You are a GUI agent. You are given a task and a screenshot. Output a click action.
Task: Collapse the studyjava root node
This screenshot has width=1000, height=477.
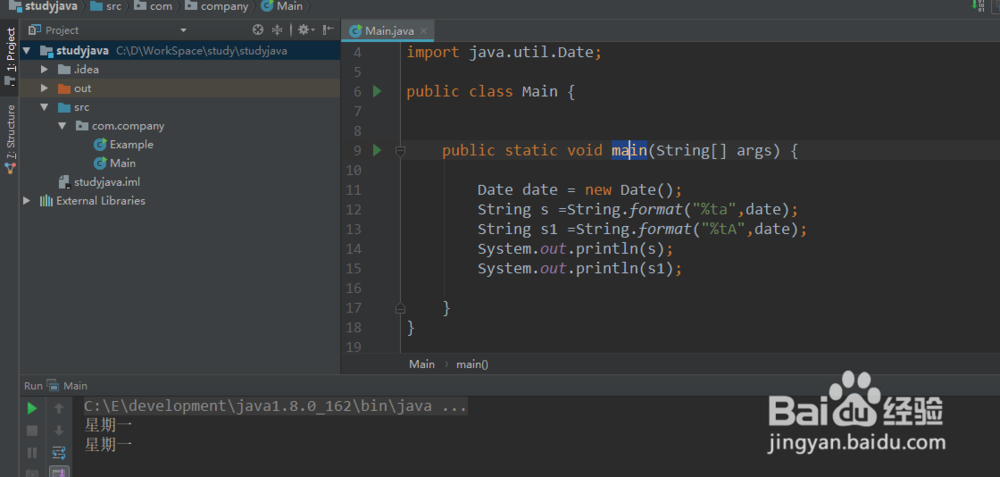27,50
